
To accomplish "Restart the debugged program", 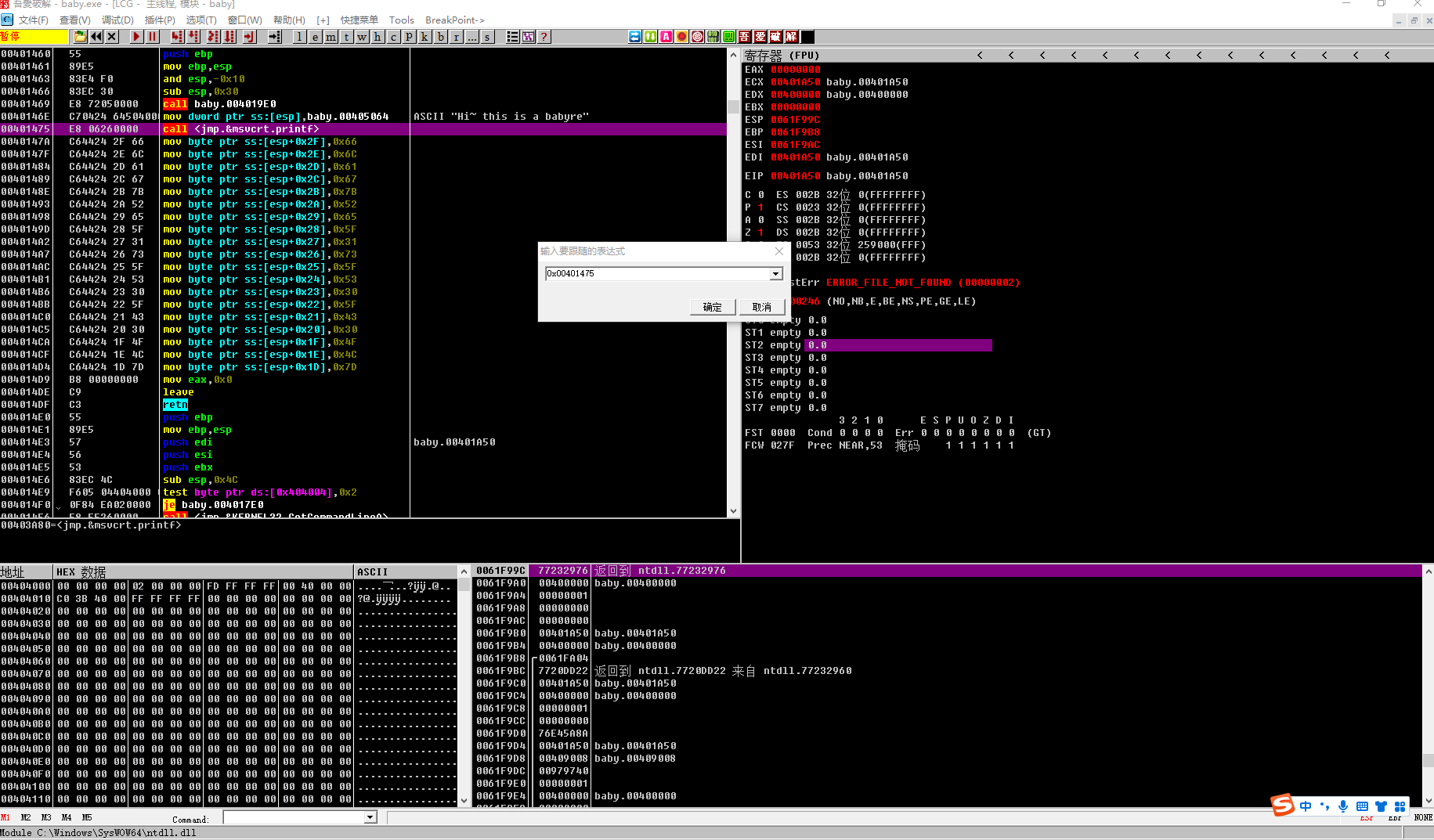I will (96, 37).
